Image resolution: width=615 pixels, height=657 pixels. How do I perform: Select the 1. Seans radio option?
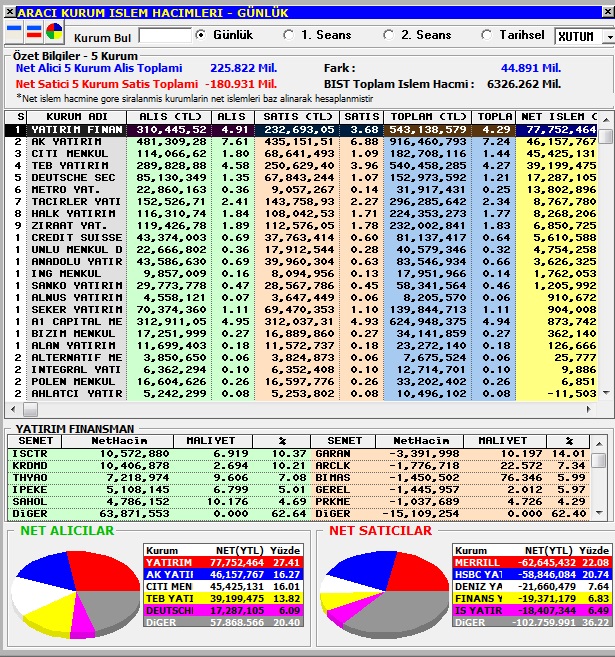tap(288, 35)
